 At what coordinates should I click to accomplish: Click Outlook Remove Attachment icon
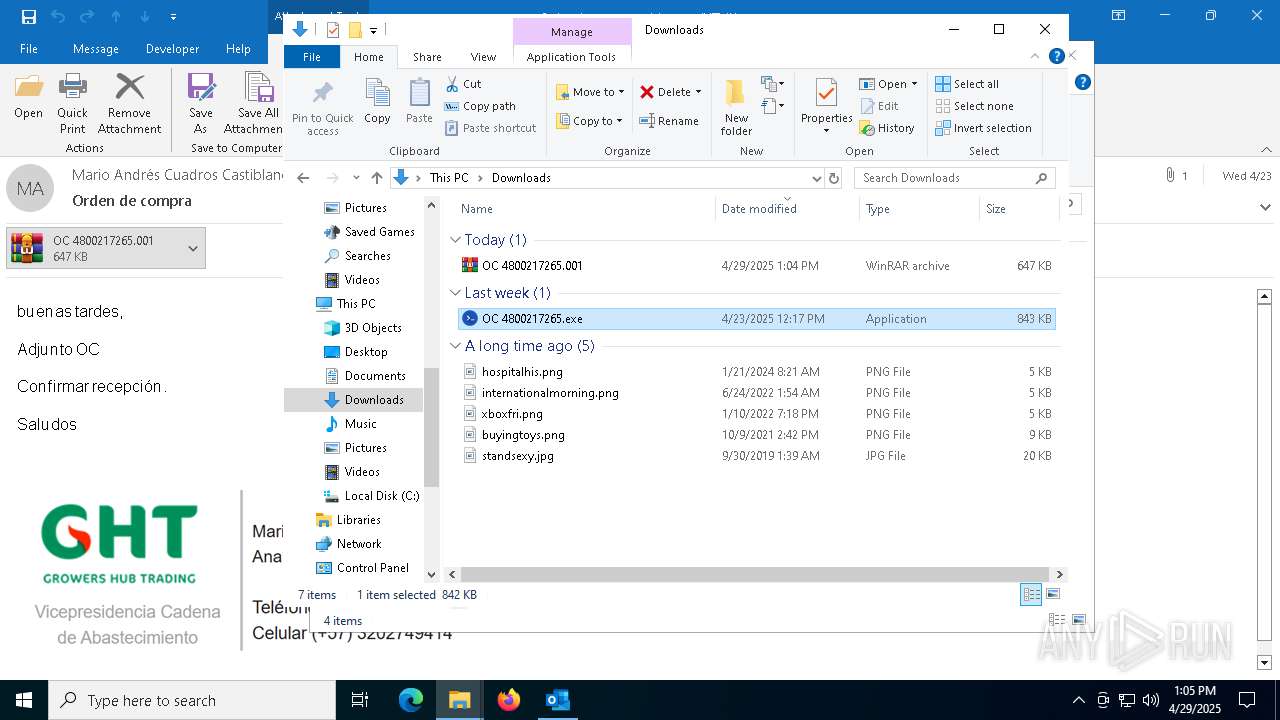[130, 87]
